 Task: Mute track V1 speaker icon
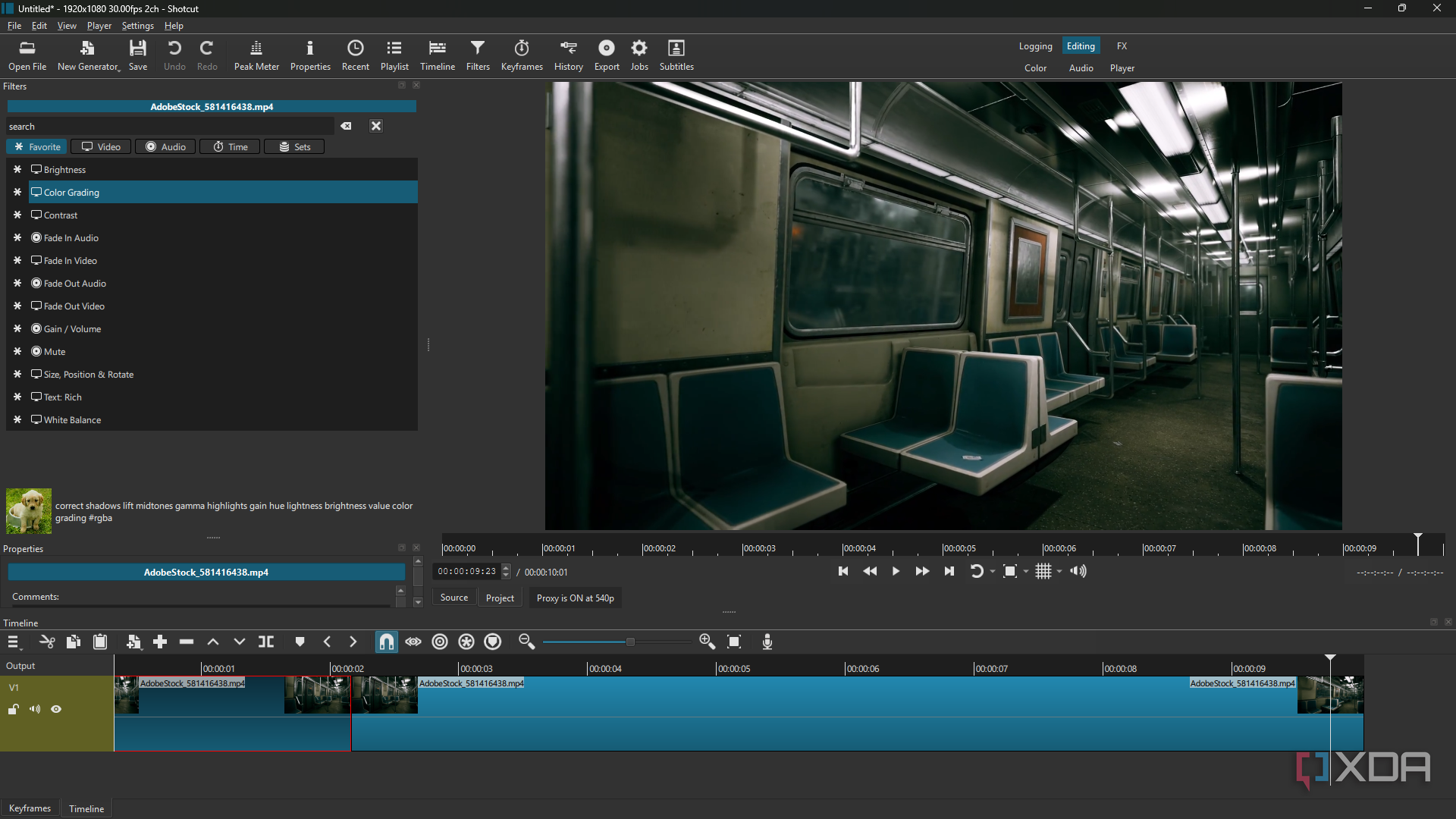tap(35, 709)
